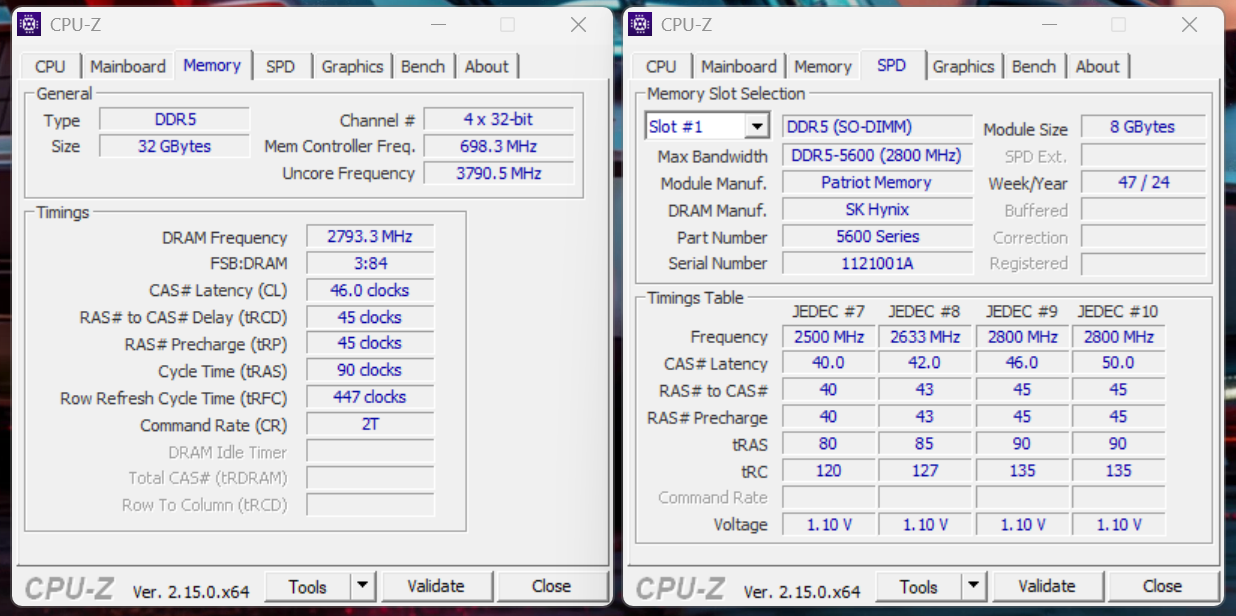1236x616 pixels.
Task: Select the 80 tRAS cell under JEDEC #7
Action: point(828,444)
